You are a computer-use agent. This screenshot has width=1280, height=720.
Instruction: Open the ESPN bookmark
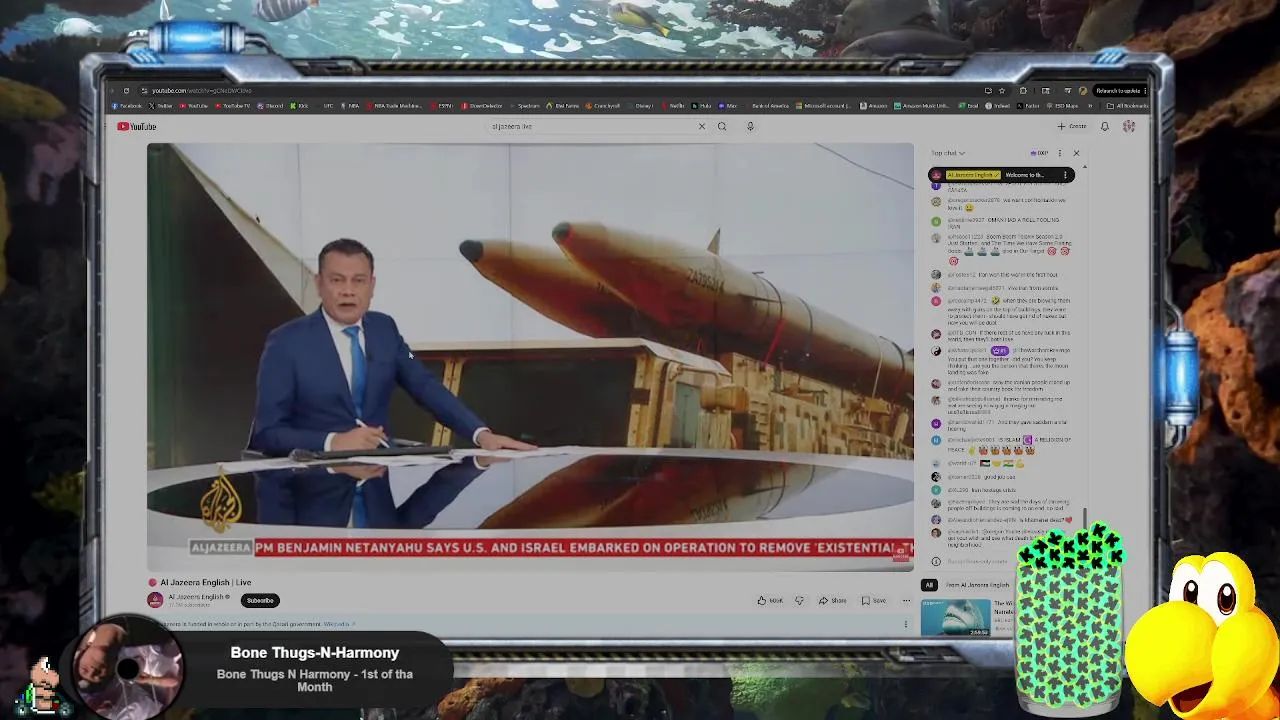[441, 106]
